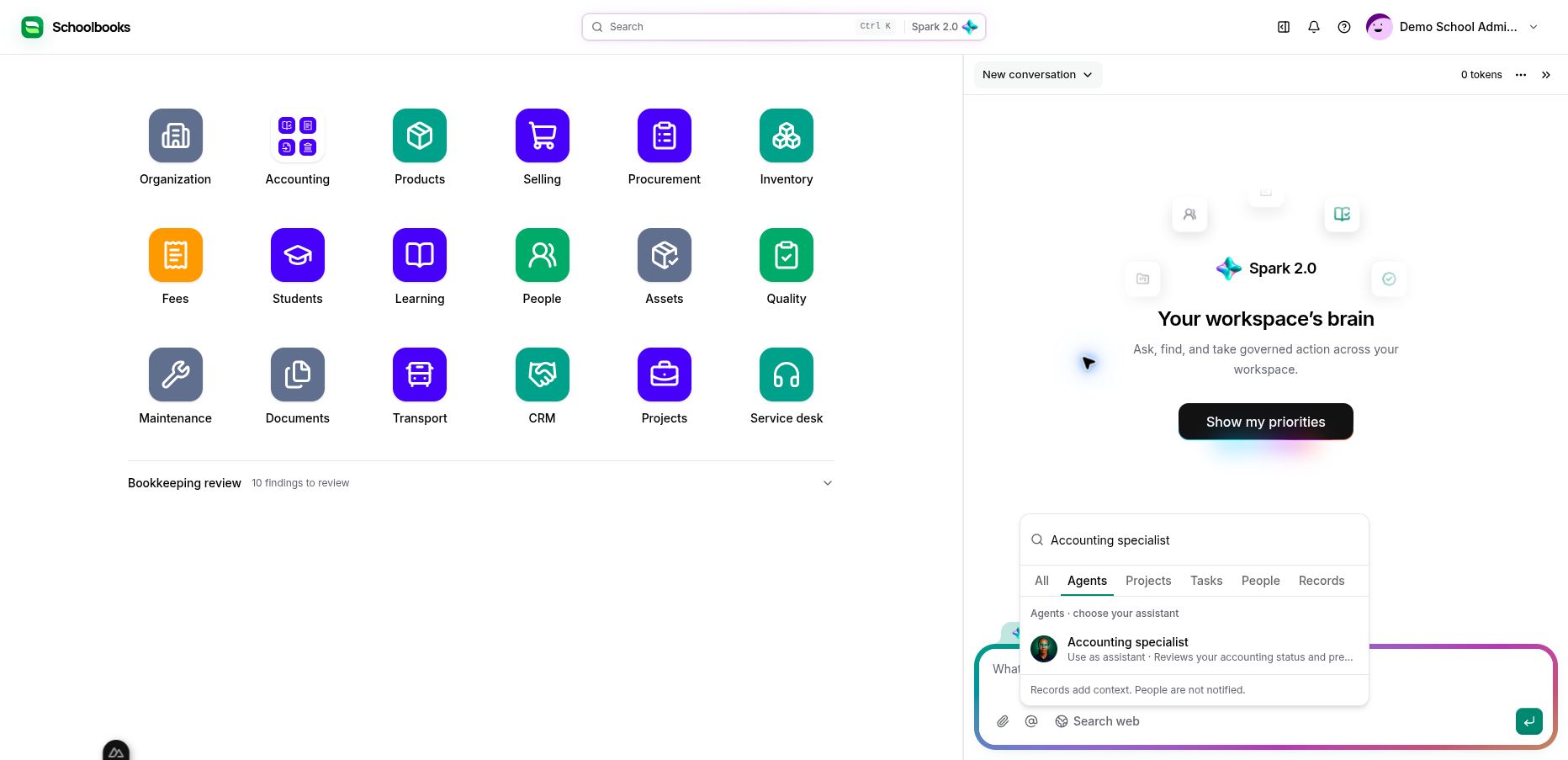
Task: Open the Maintenance module
Action: click(175, 375)
